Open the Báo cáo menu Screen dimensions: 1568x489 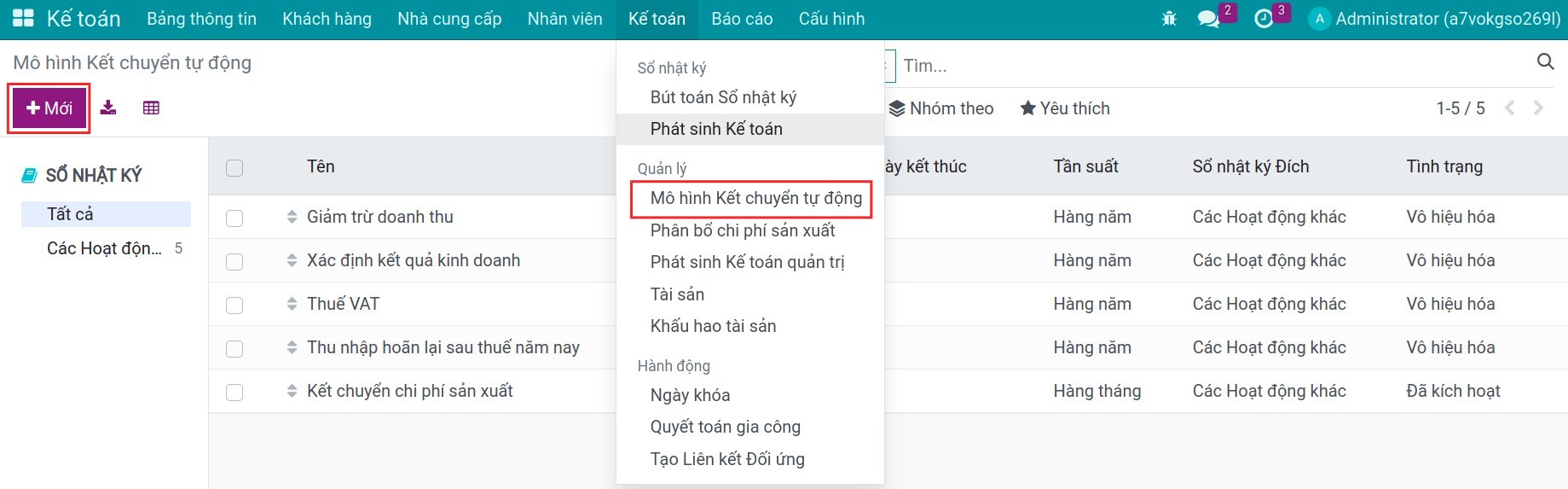(742, 19)
